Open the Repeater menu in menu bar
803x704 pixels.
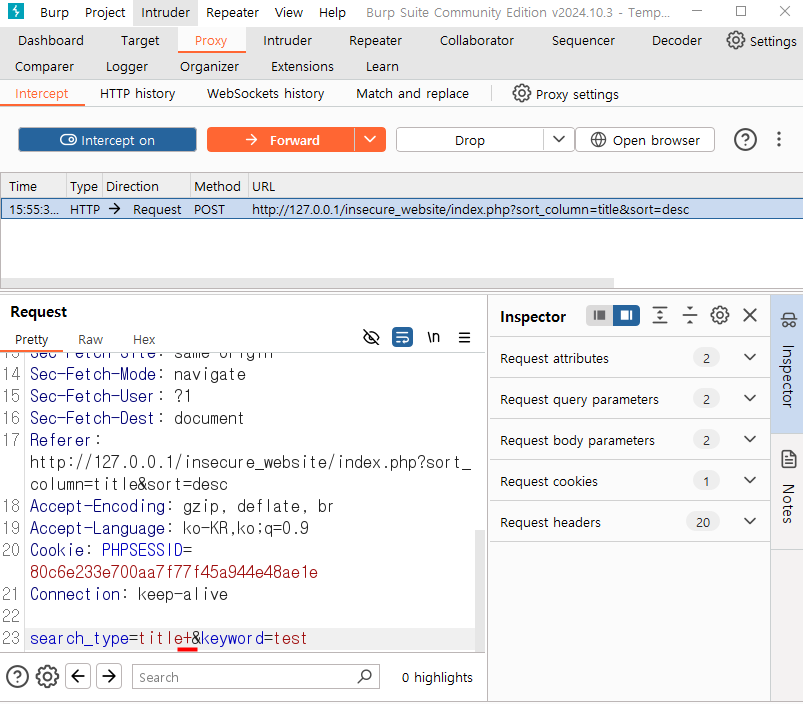point(232,13)
